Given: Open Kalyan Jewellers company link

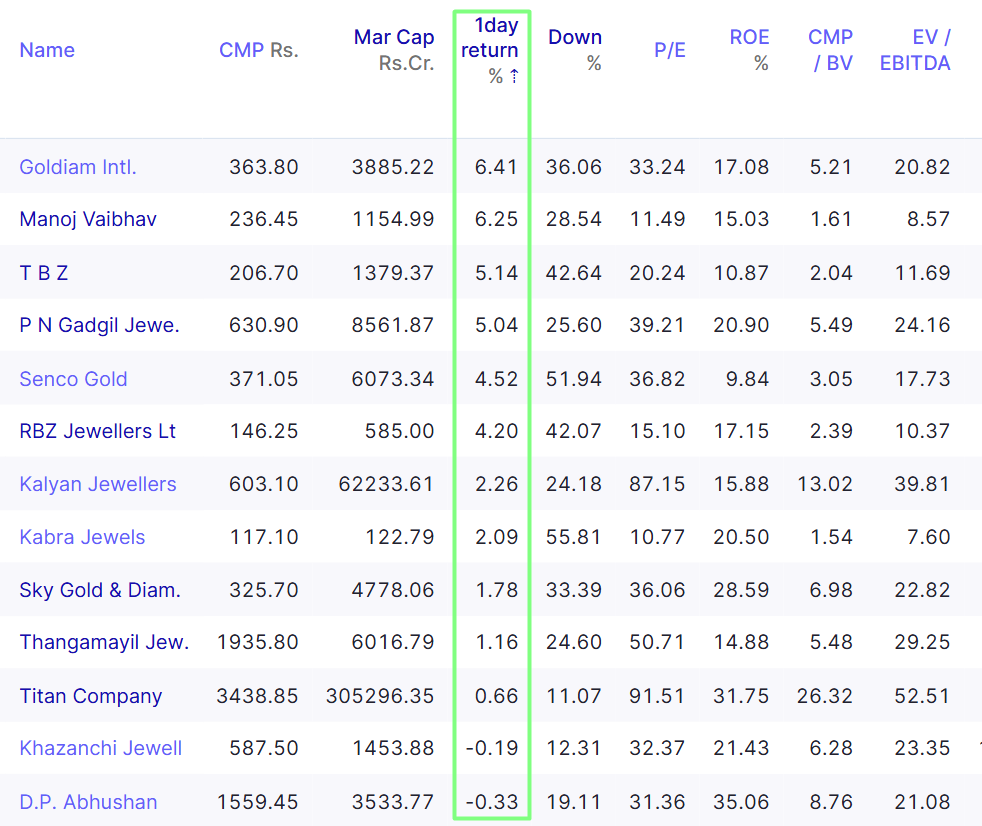Looking at the screenshot, I should (98, 484).
